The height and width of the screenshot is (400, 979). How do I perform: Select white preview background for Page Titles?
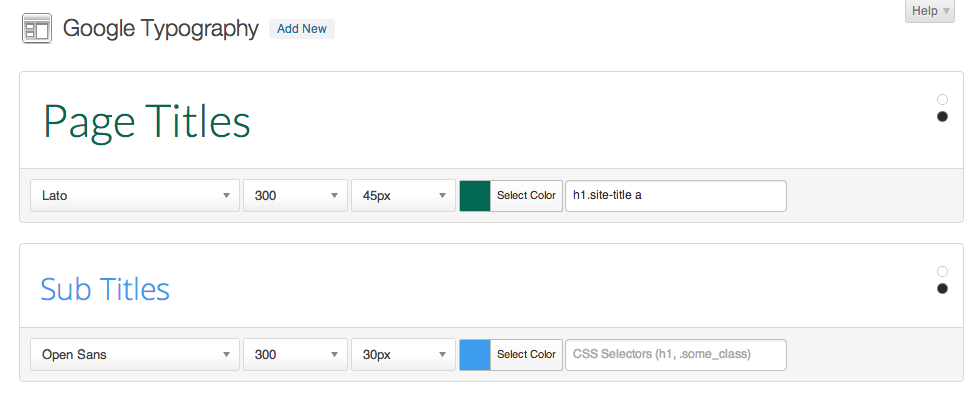943,99
